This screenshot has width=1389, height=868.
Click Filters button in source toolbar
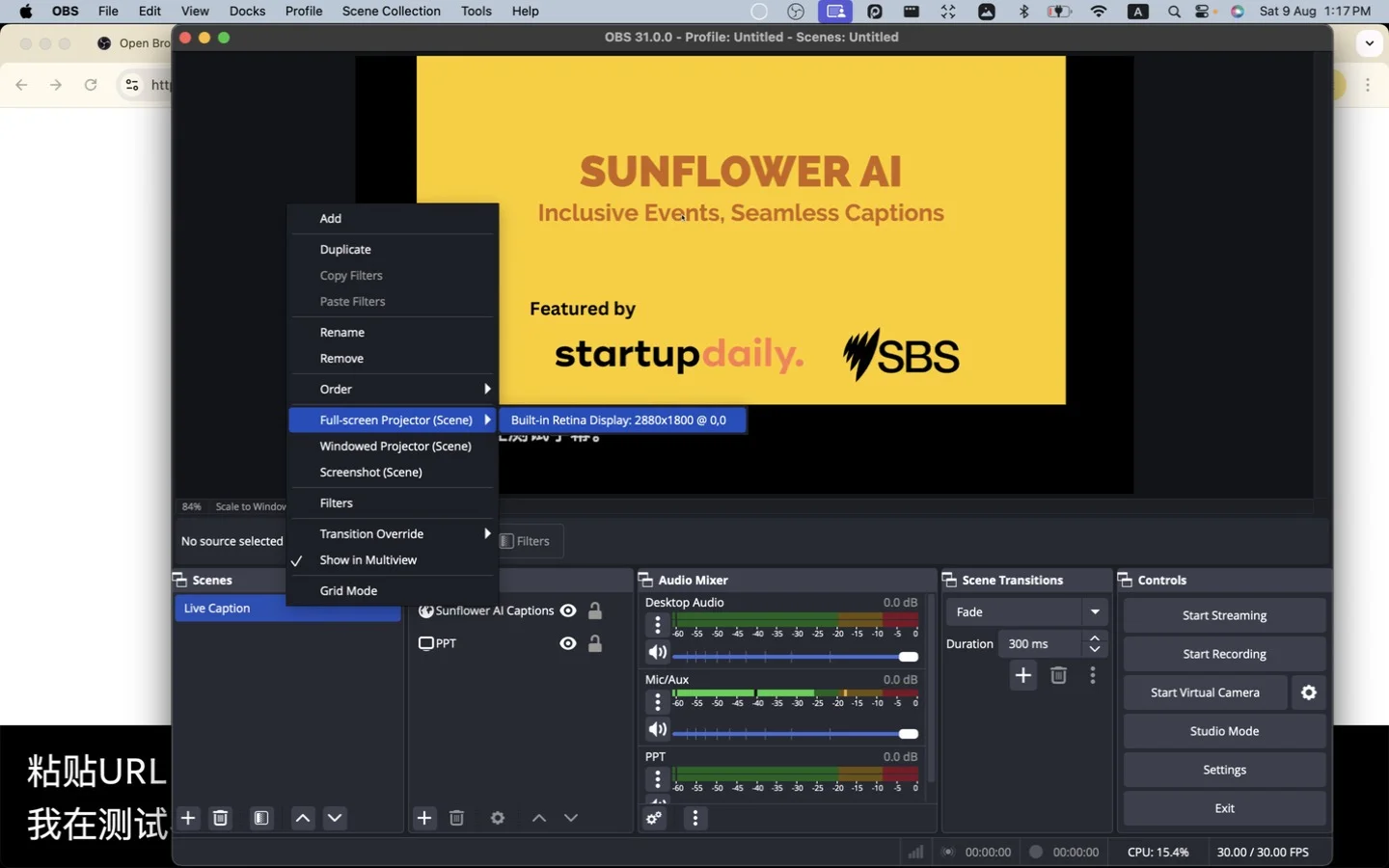pos(530,541)
